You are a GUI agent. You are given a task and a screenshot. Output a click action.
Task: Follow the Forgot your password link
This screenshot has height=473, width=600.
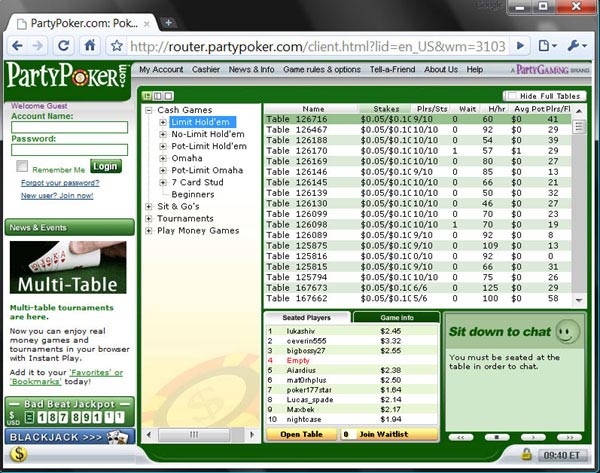coord(60,183)
